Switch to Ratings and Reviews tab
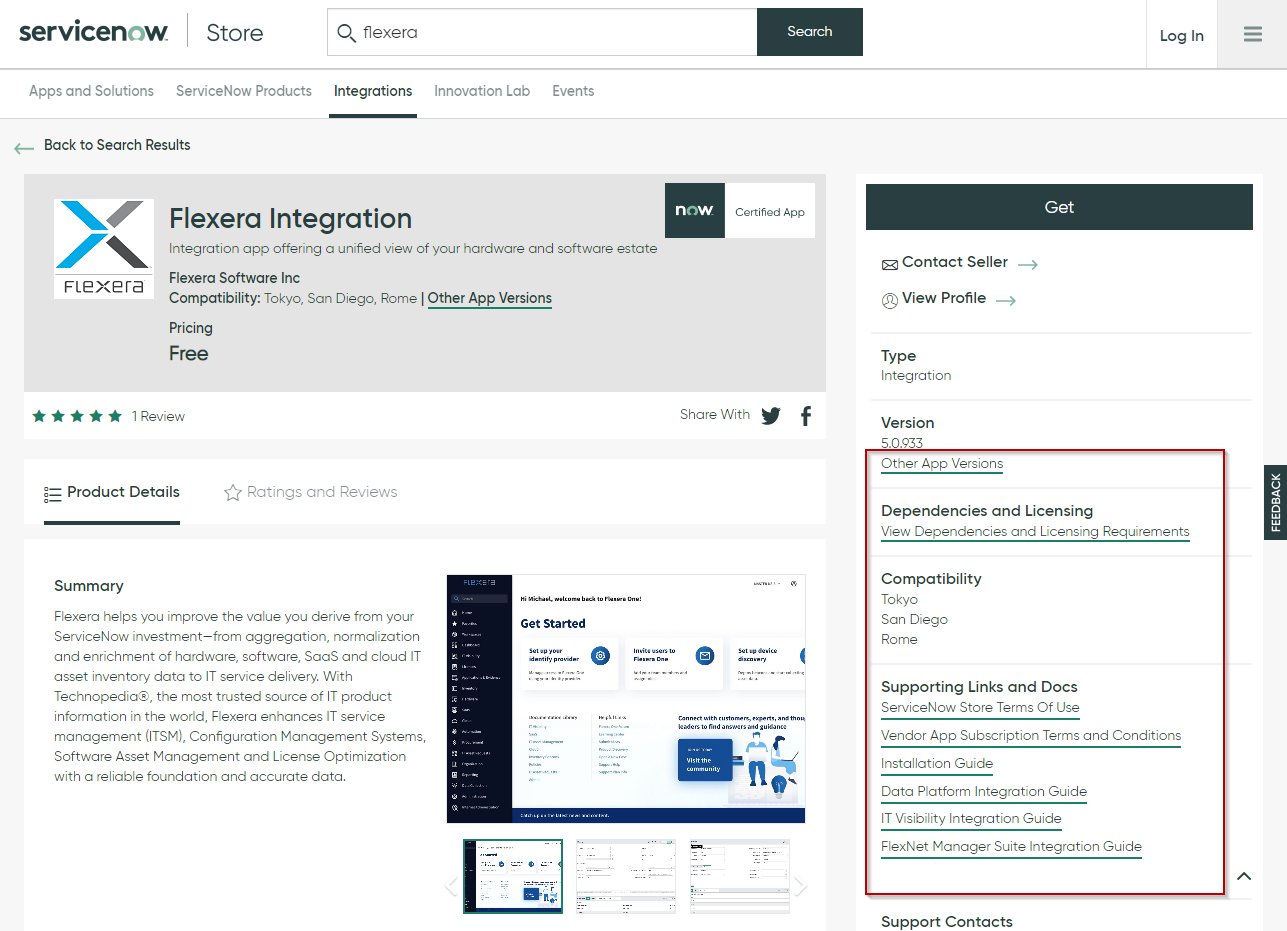The image size is (1287, 931). pos(311,492)
